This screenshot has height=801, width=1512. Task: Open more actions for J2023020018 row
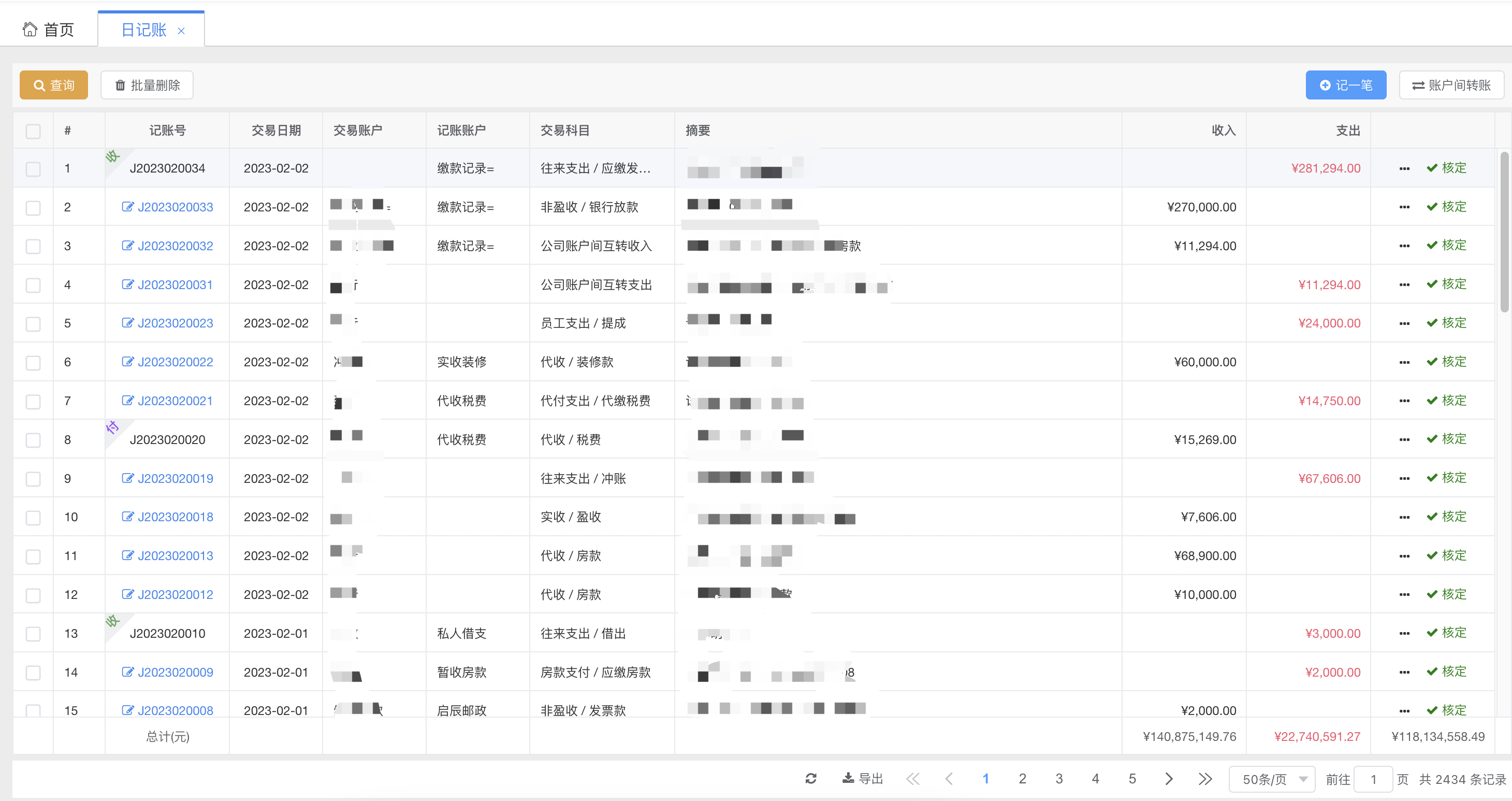point(1404,517)
